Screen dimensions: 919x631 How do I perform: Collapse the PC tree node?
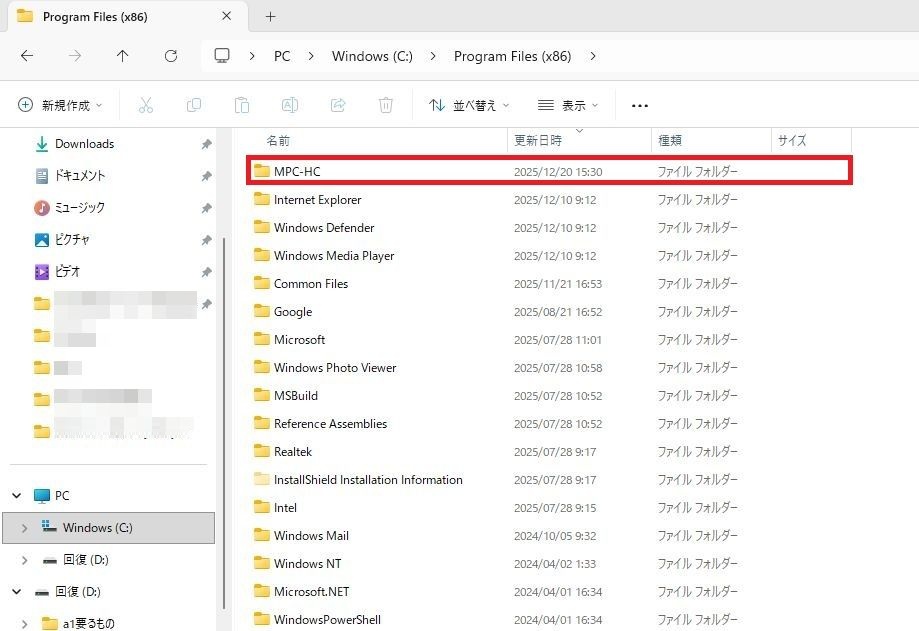coord(17,496)
